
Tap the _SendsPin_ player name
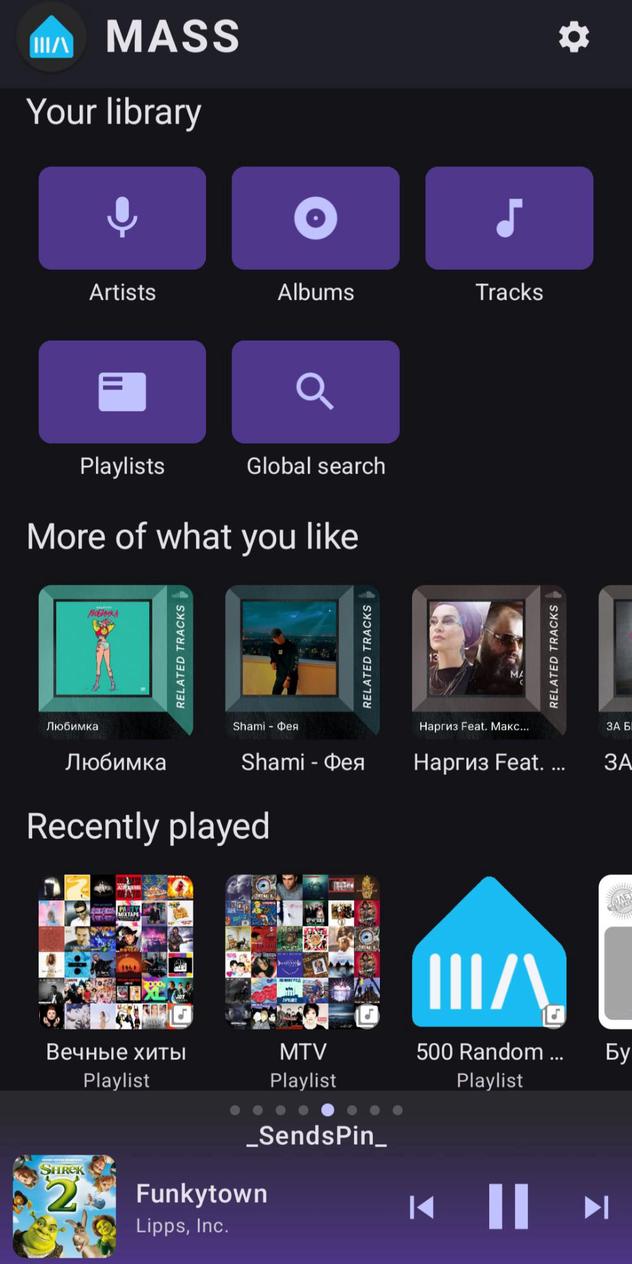[316, 1136]
